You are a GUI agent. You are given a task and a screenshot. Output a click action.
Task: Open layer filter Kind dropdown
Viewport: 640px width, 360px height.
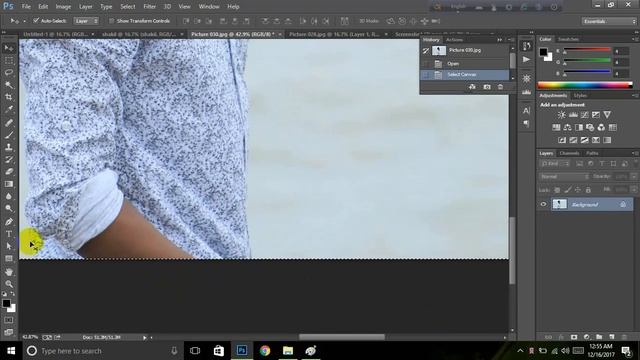click(x=555, y=164)
